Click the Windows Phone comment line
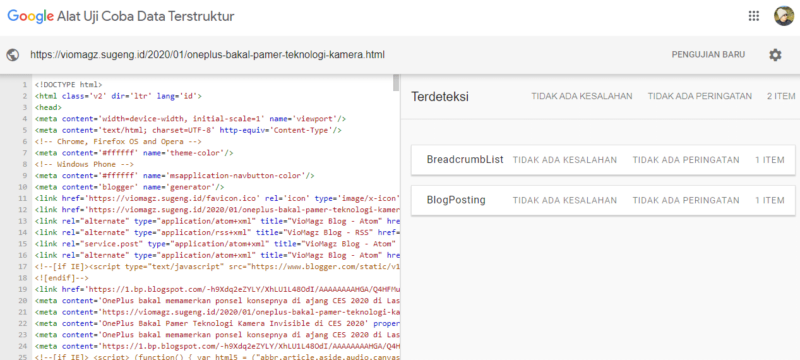Image resolution: width=800 pixels, height=360 pixels. (84, 164)
